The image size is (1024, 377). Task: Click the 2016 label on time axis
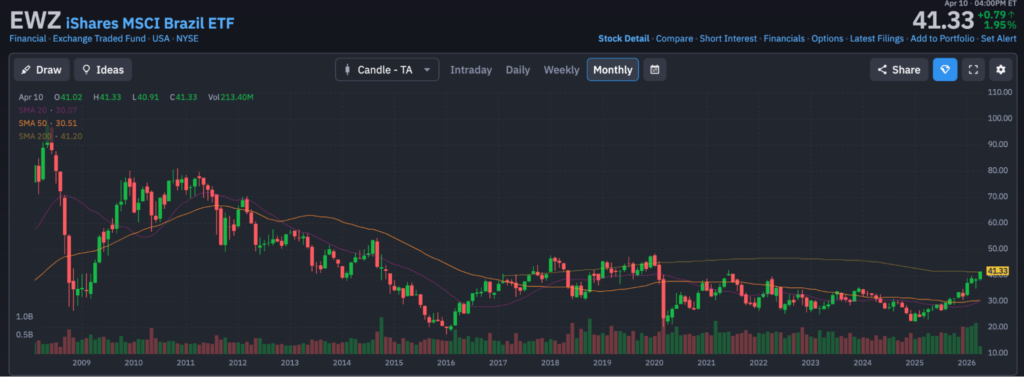tap(446, 363)
